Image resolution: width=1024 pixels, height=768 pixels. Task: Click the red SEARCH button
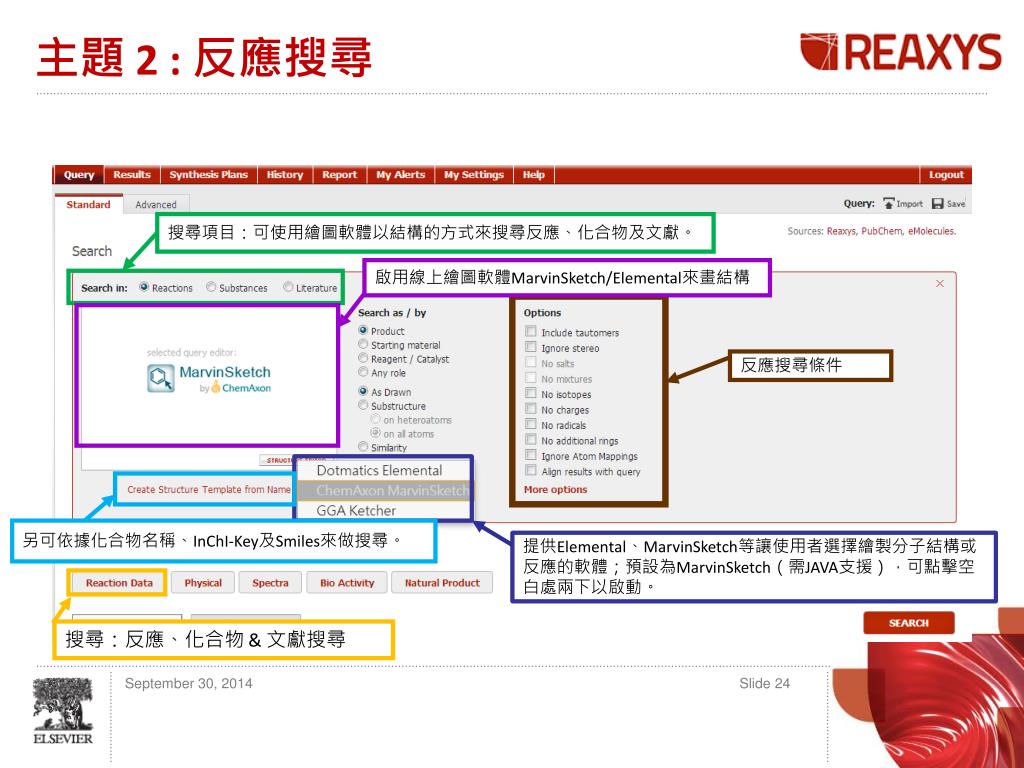[x=908, y=623]
